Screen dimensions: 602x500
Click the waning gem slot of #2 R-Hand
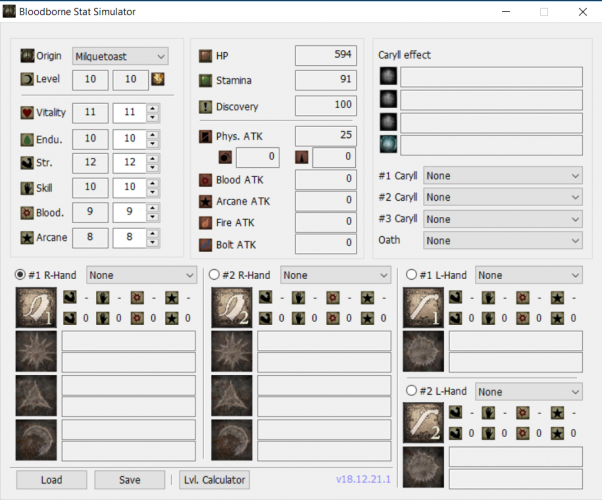(x=232, y=440)
